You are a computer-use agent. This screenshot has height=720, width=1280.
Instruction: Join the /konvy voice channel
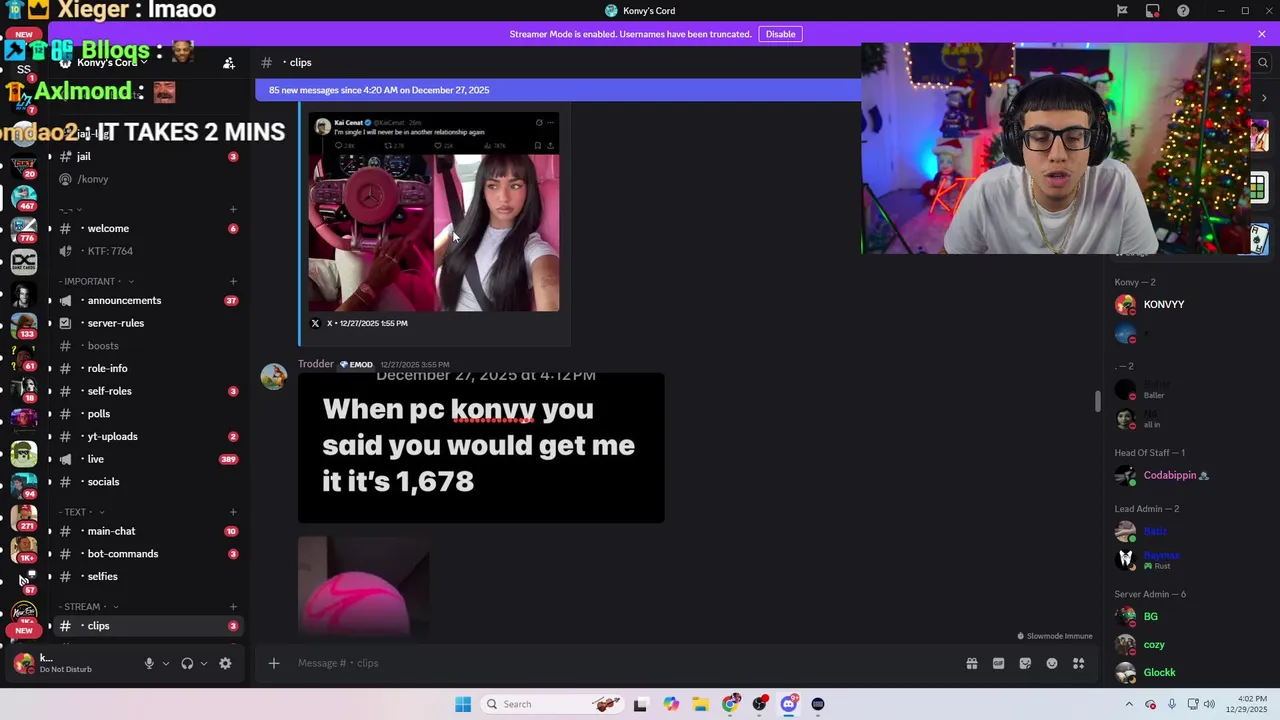(148, 179)
